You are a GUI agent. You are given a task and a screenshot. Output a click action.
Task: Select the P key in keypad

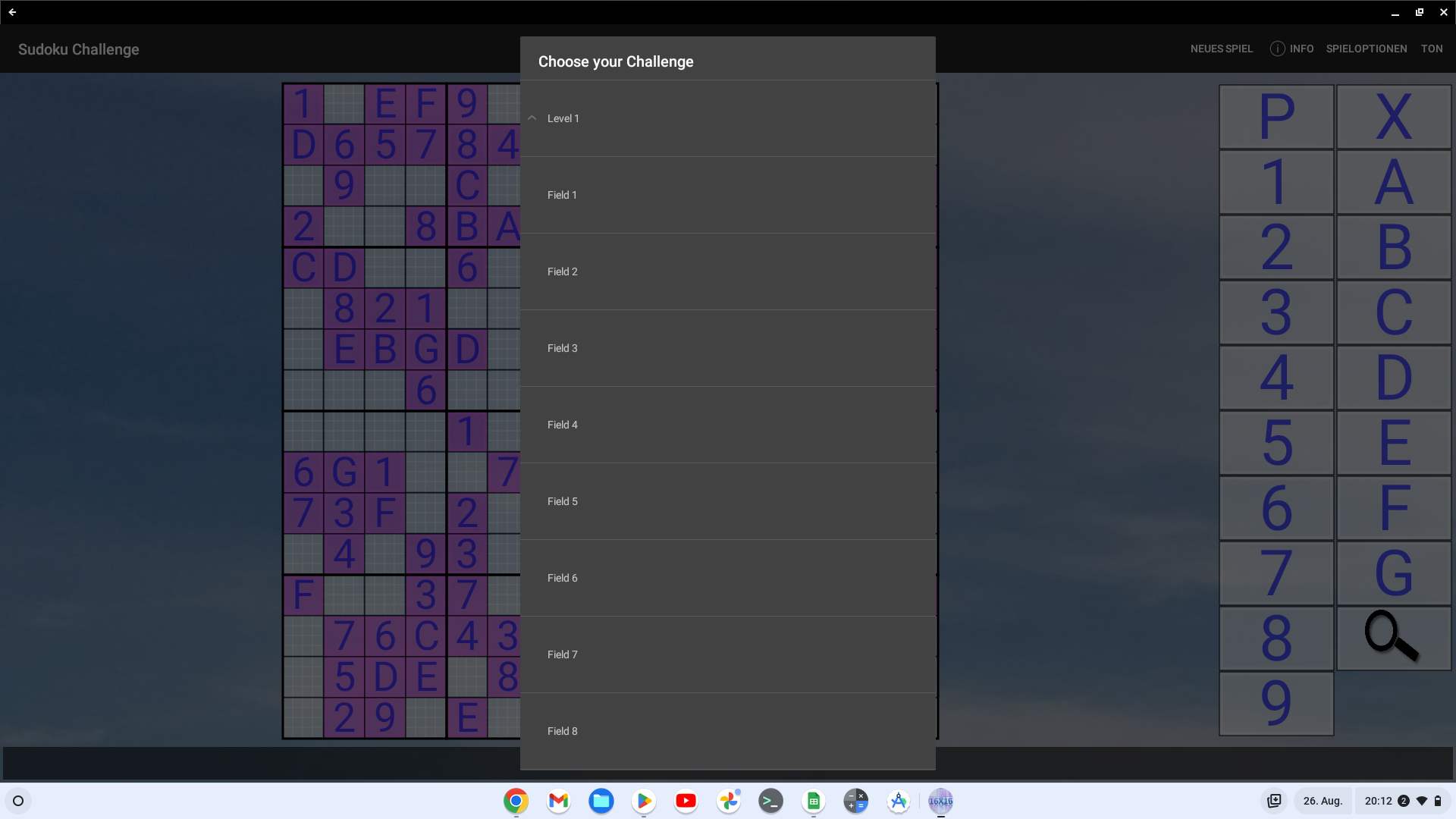[x=1276, y=117]
